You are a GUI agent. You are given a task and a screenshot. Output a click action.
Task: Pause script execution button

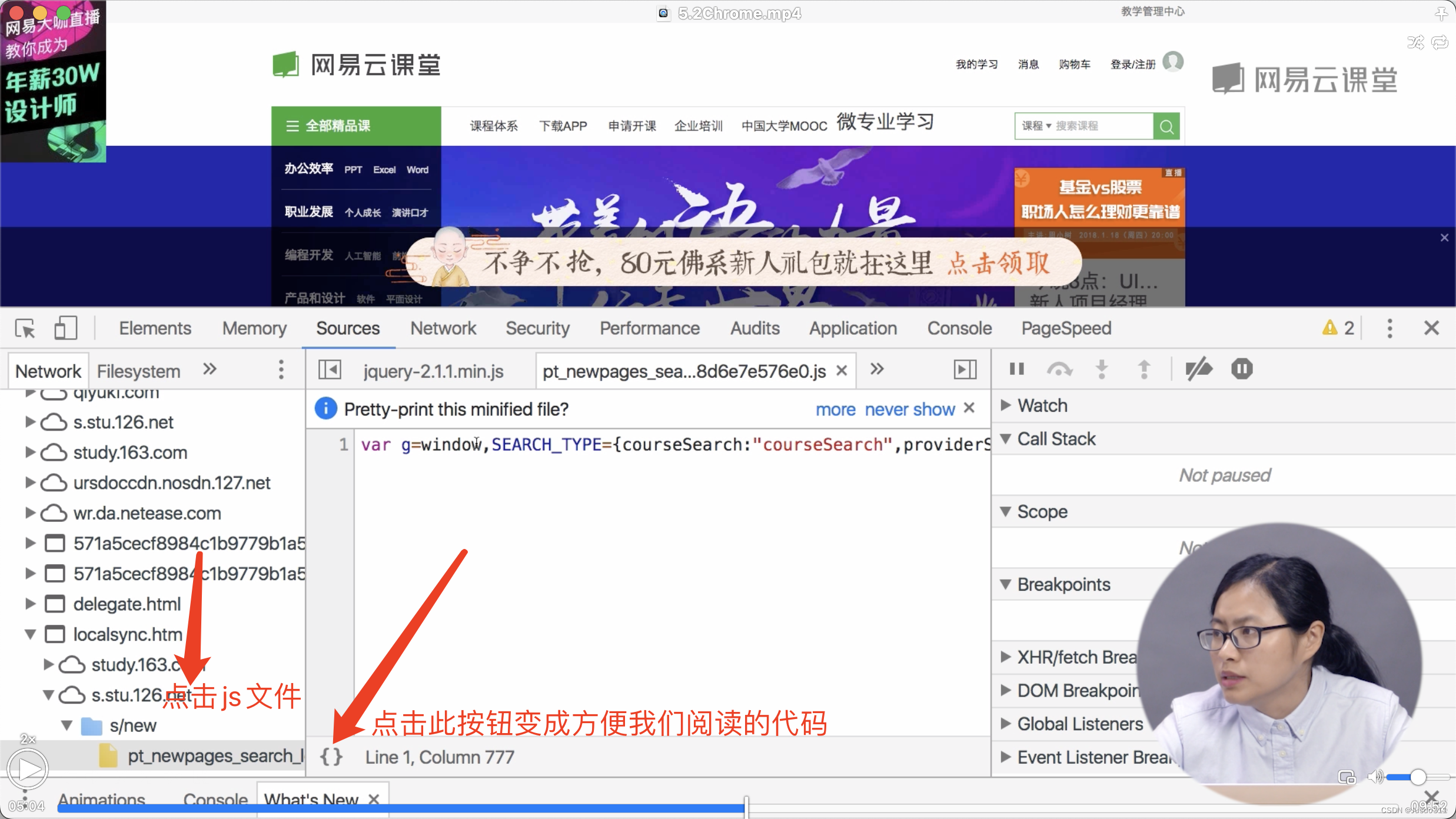coord(1016,369)
